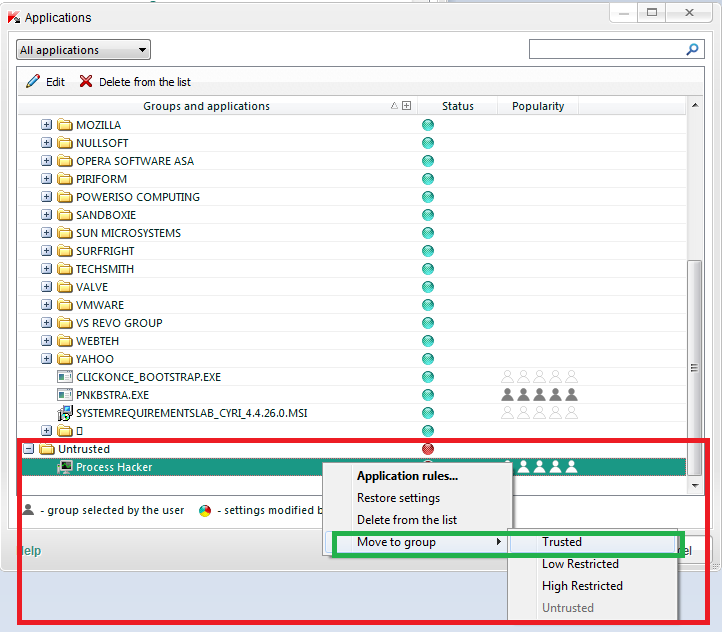Viewport: 722px width, 632px height.
Task: Choose Restore settings in context menu
Action: (x=398, y=498)
